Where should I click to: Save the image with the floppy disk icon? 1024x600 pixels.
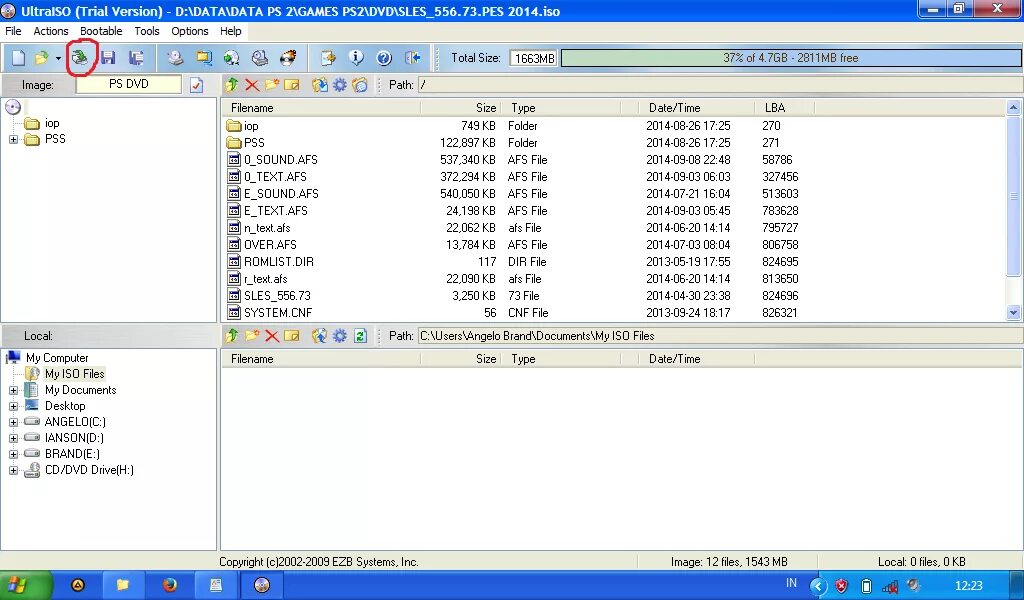108,58
